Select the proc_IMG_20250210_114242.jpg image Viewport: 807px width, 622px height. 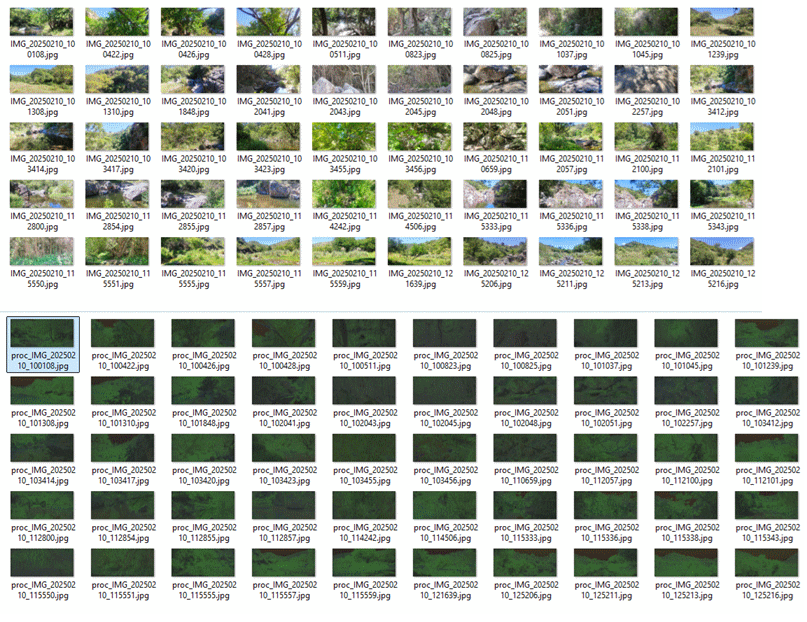364,505
